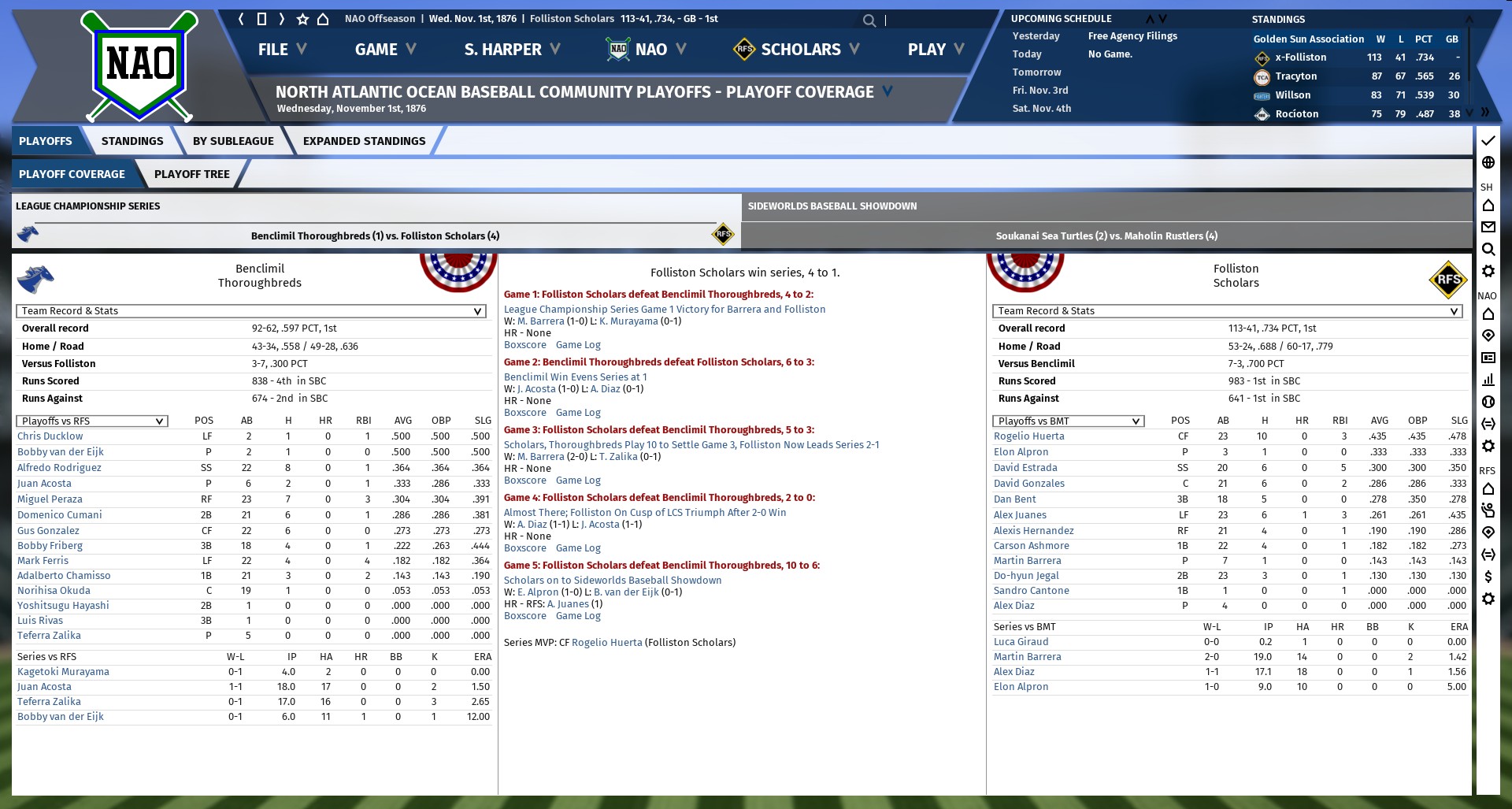Click the RFS transactions arrows icon

pyautogui.click(x=1488, y=555)
